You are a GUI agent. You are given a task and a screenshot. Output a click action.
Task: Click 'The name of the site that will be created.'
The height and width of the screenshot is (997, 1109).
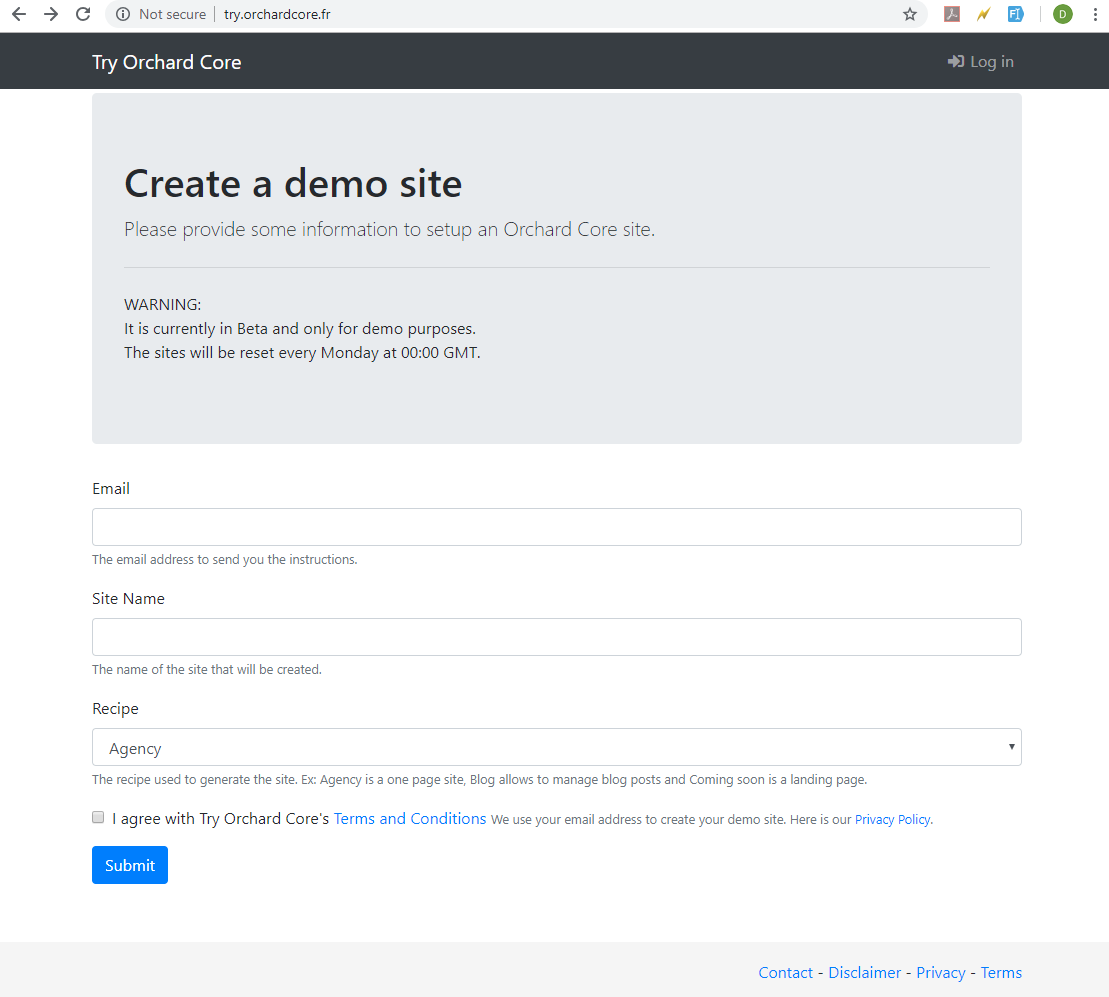tap(207, 670)
